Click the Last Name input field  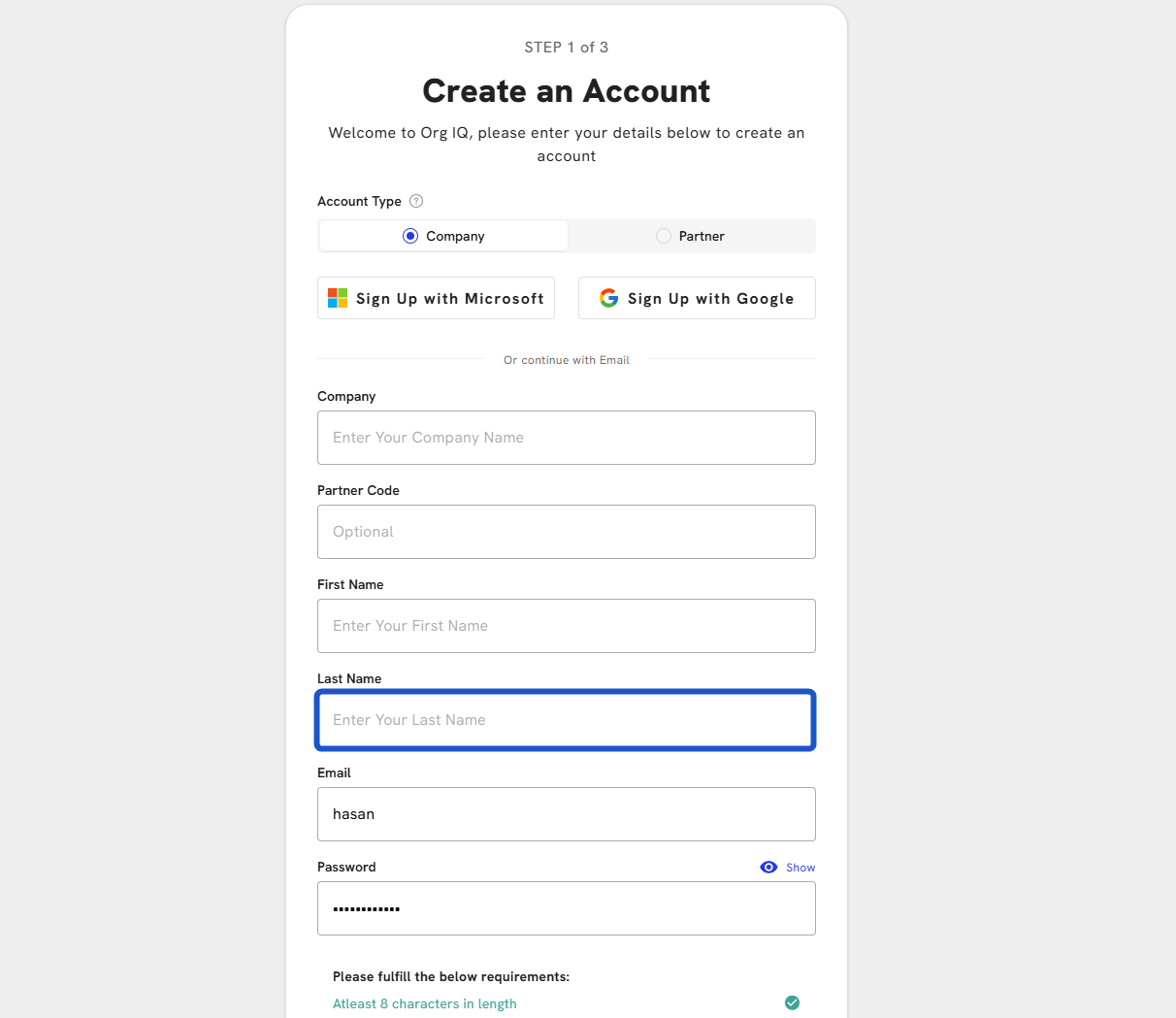click(x=567, y=720)
